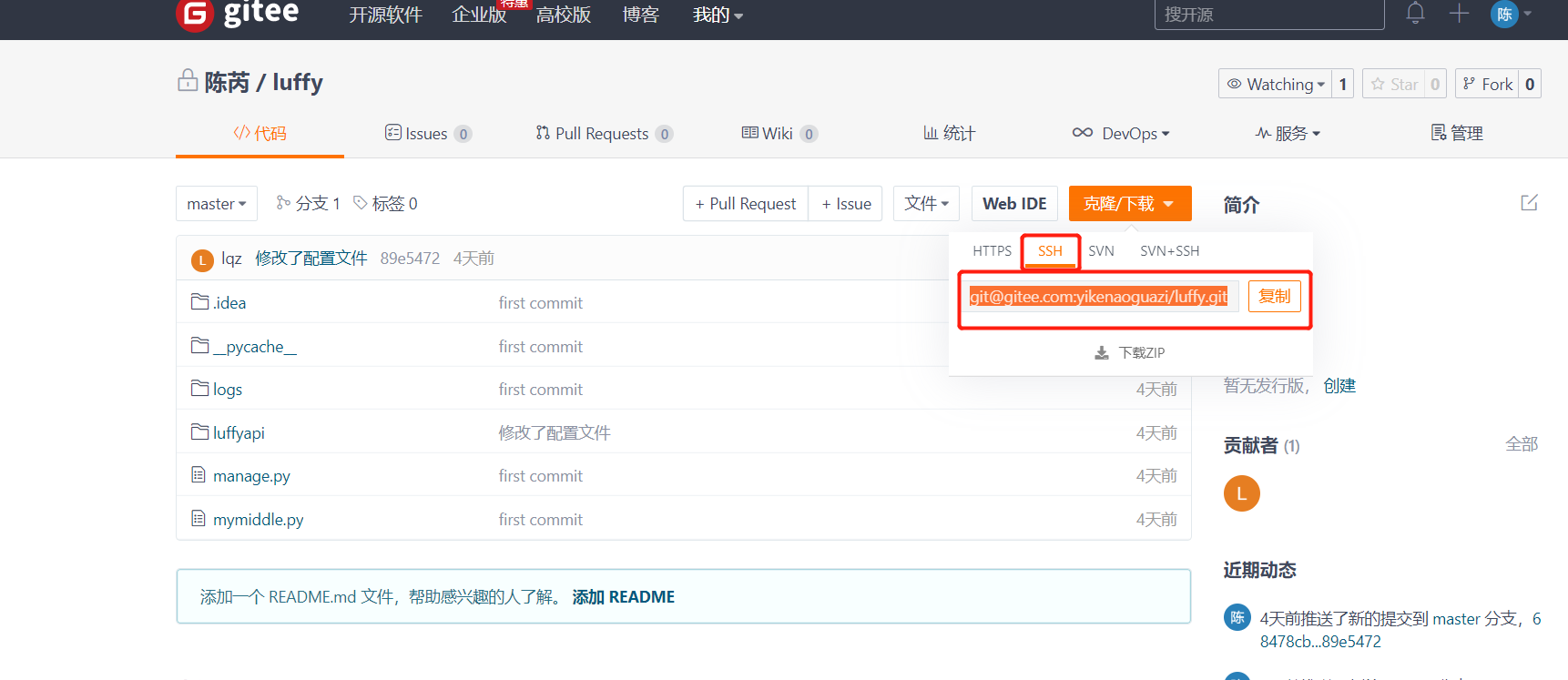Screen dimensions: 1568x680
Task: Collapse the 克隆/下载 dropdown
Action: (x=1130, y=204)
